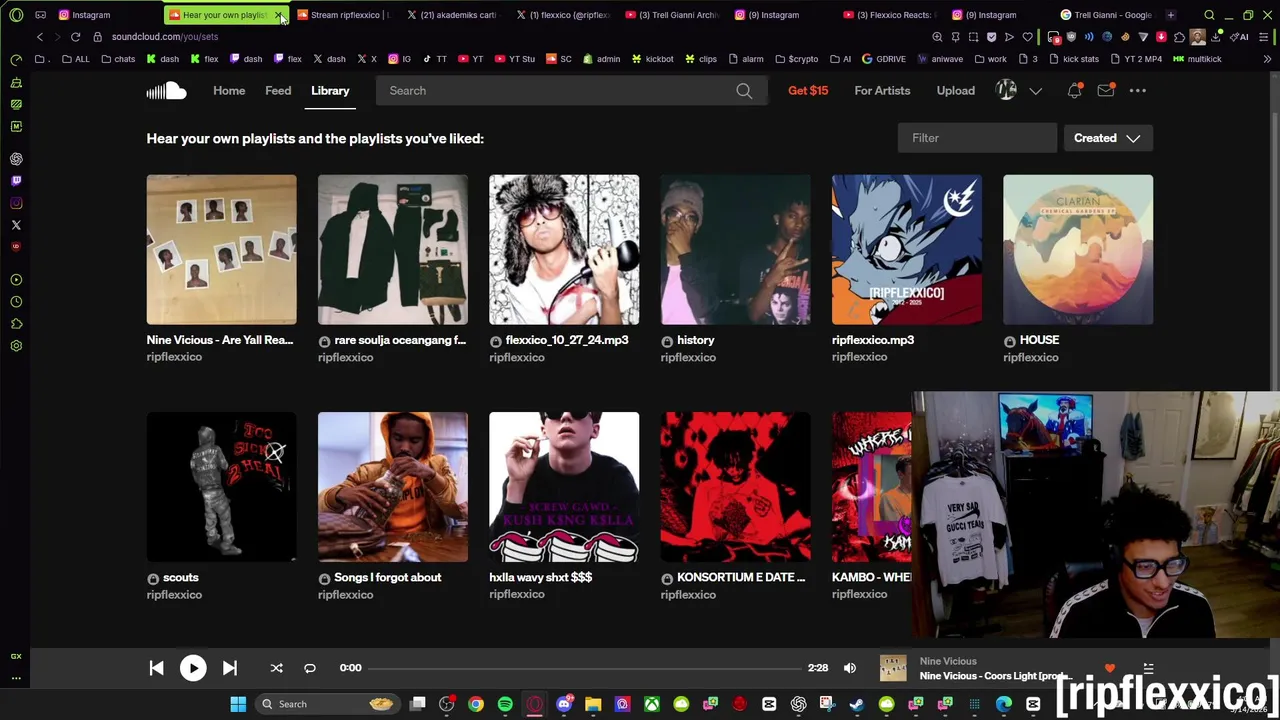This screenshot has height=720, width=1280.
Task: Click the Nine Vicious artist name in player
Action: 948,661
